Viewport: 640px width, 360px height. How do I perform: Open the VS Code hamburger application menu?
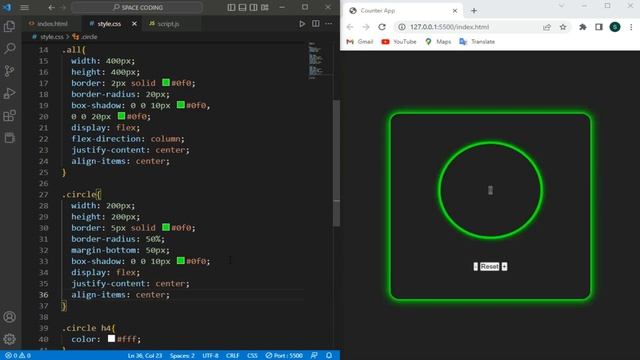tap(24, 7)
